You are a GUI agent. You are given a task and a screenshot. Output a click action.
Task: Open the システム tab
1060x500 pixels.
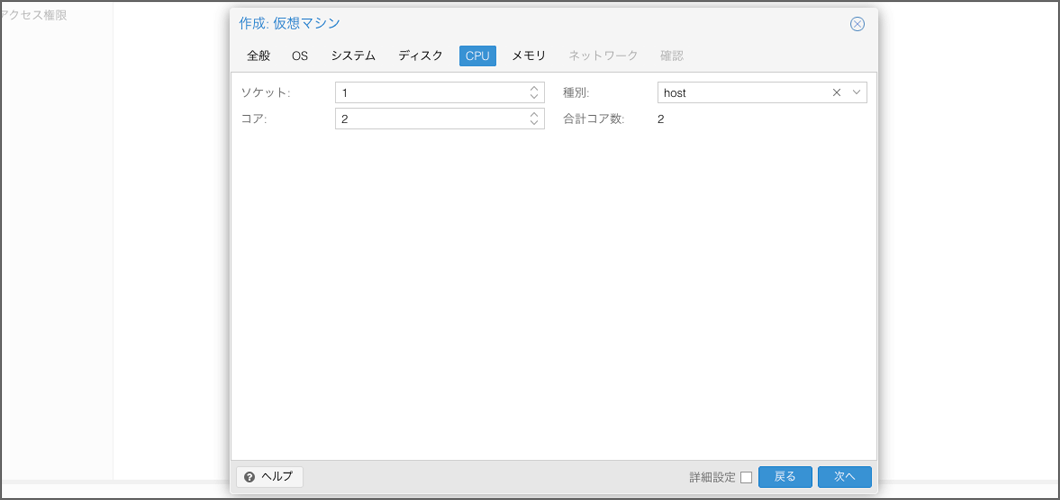point(353,56)
